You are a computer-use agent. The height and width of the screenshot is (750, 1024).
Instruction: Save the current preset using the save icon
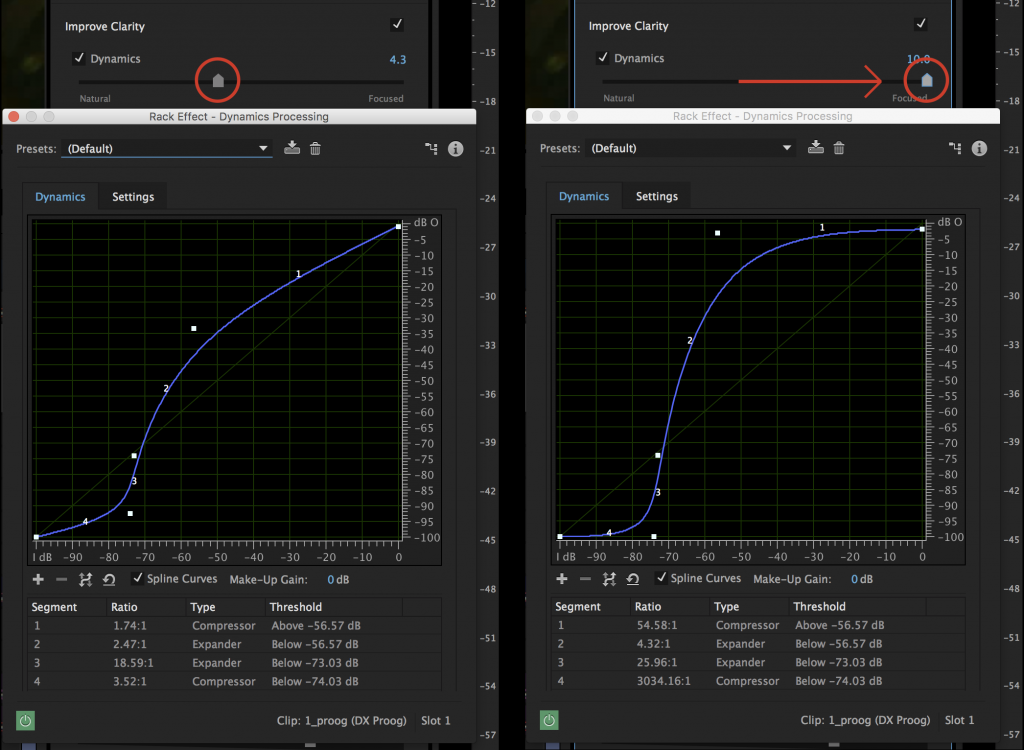tap(291, 148)
